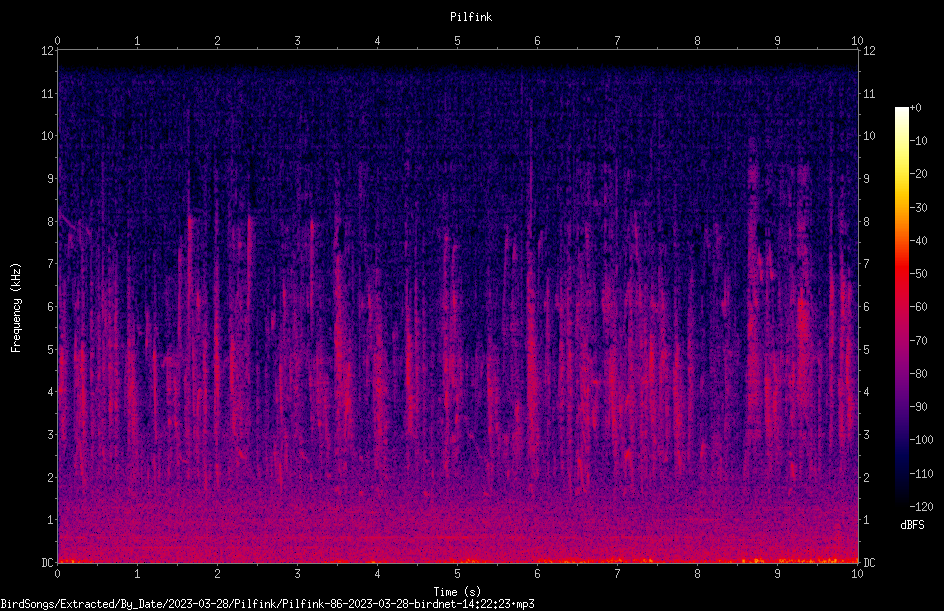Click the Time (s) axis label
This screenshot has height=611, width=944.
click(457, 592)
